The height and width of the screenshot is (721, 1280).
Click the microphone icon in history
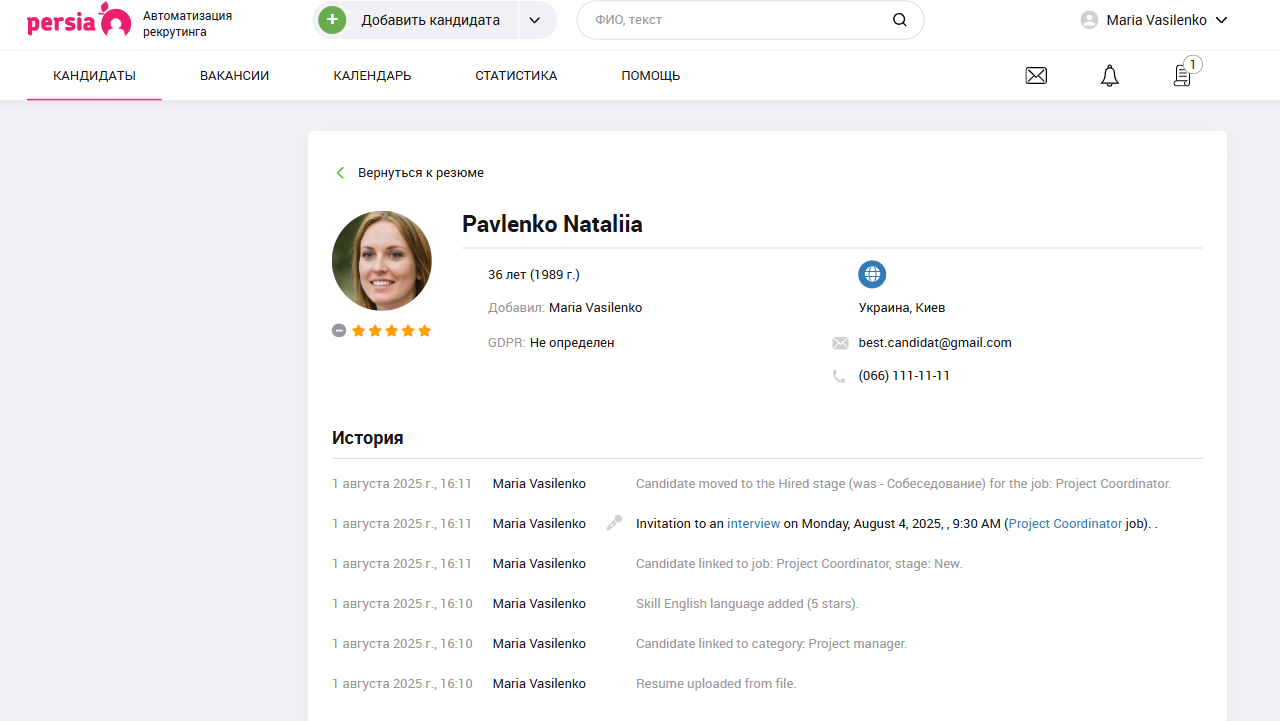point(614,523)
